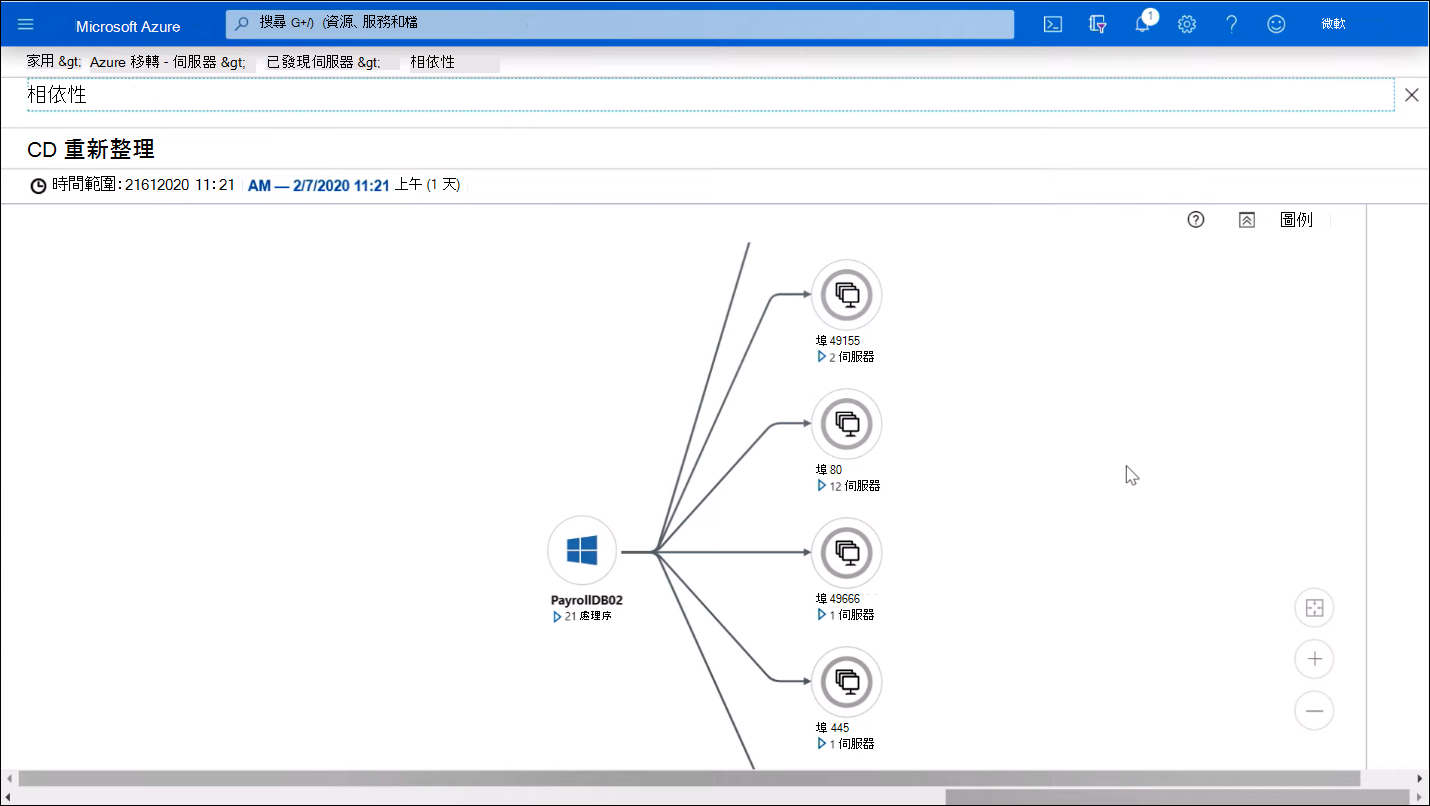The image size is (1430, 806).
Task: Select the port 49155 server group node
Action: (x=846, y=294)
